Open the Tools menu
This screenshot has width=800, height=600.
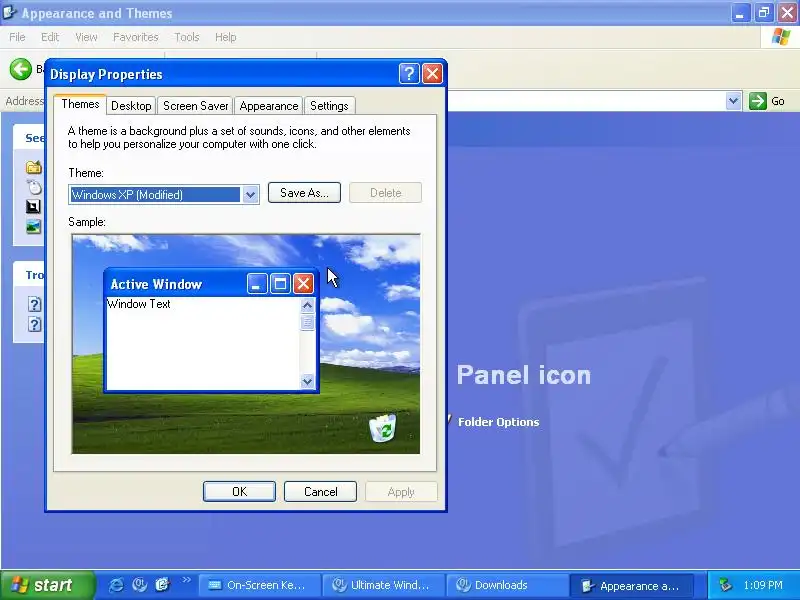[187, 37]
